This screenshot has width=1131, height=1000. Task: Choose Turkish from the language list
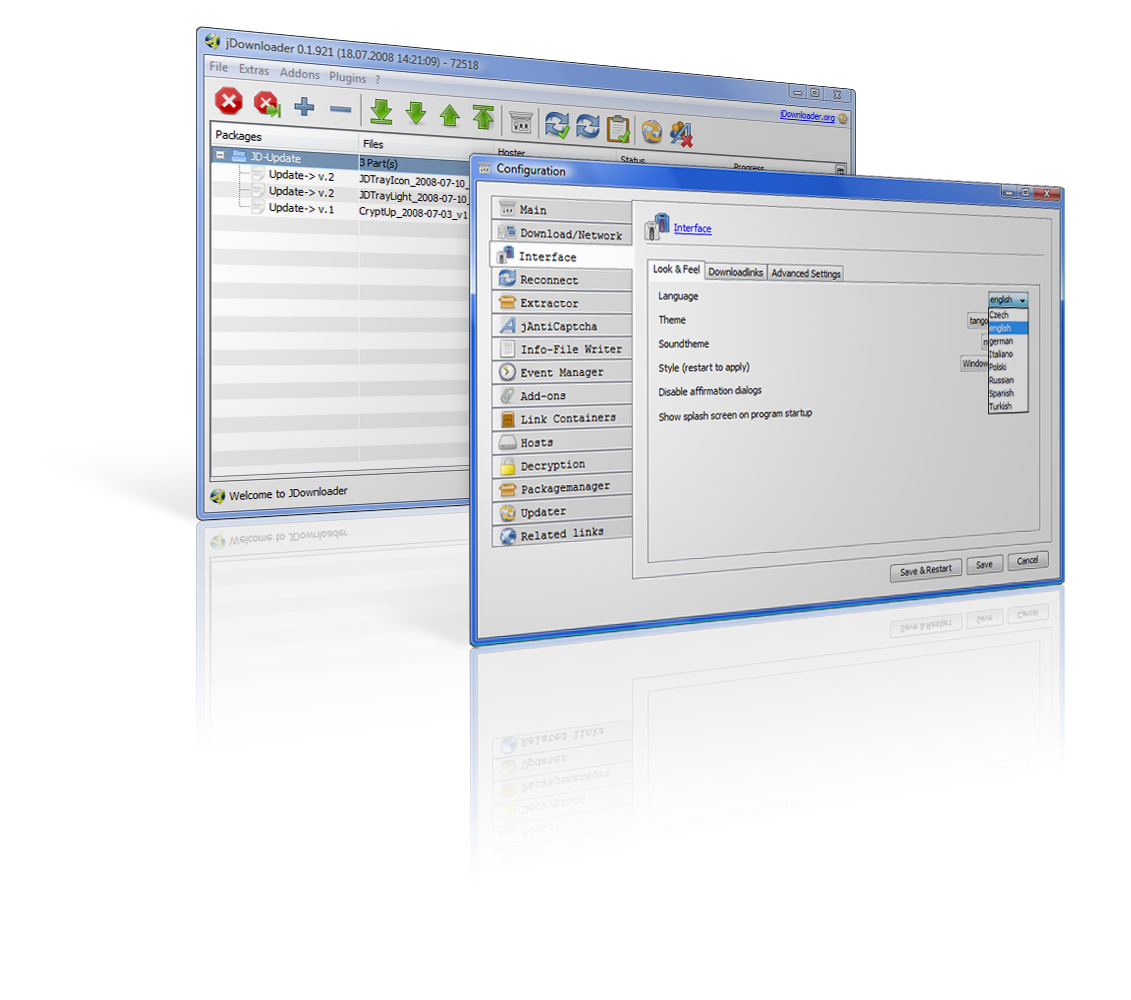[1000, 407]
